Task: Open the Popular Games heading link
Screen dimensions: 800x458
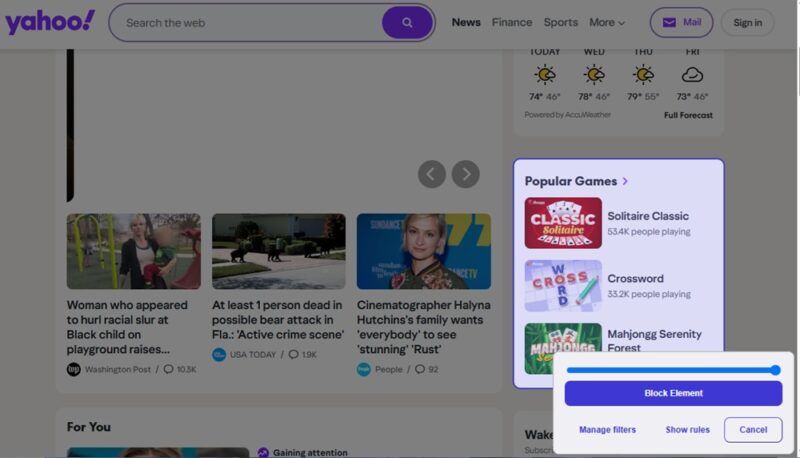Action: (570, 181)
